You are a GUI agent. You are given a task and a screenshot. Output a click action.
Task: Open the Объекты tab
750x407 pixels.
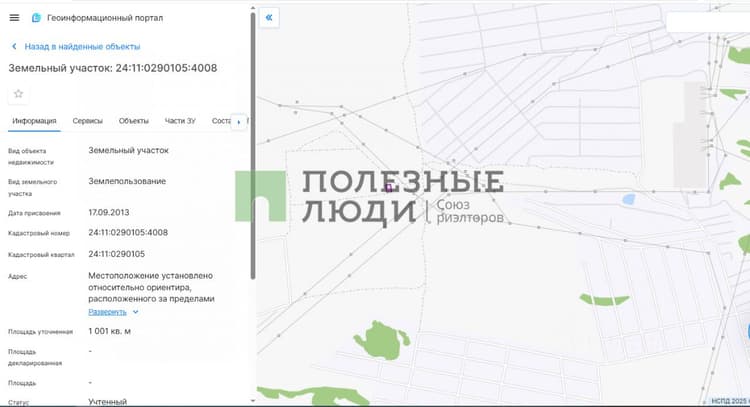(133, 121)
